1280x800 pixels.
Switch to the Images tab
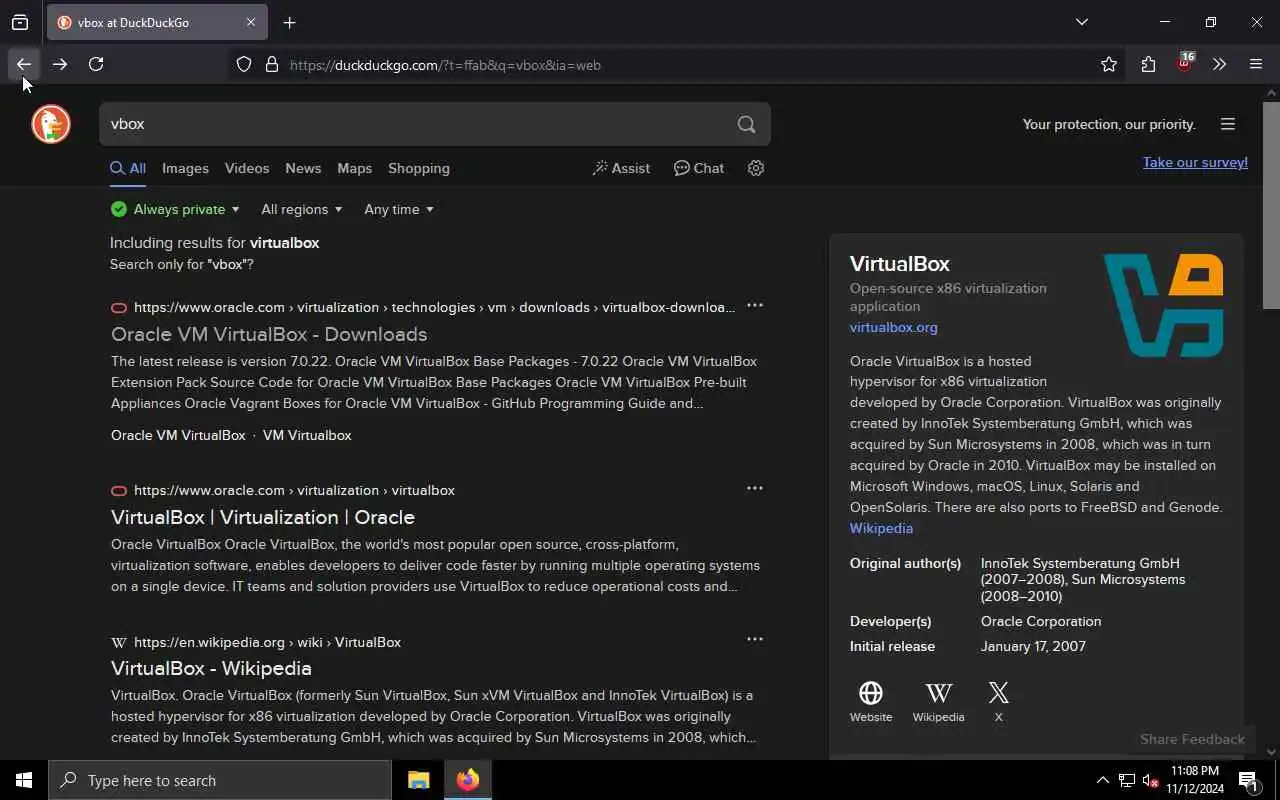[x=185, y=168]
